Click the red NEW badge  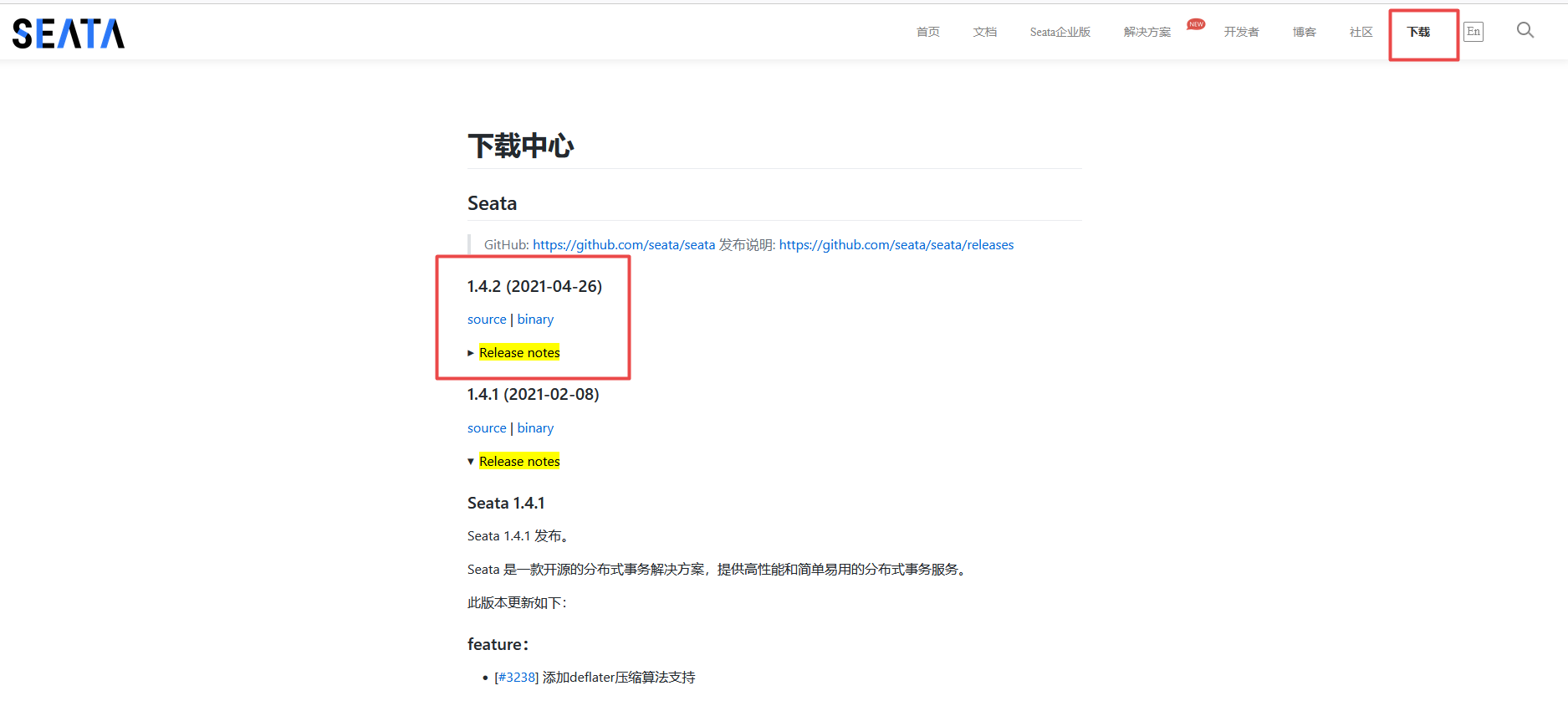coord(1196,24)
